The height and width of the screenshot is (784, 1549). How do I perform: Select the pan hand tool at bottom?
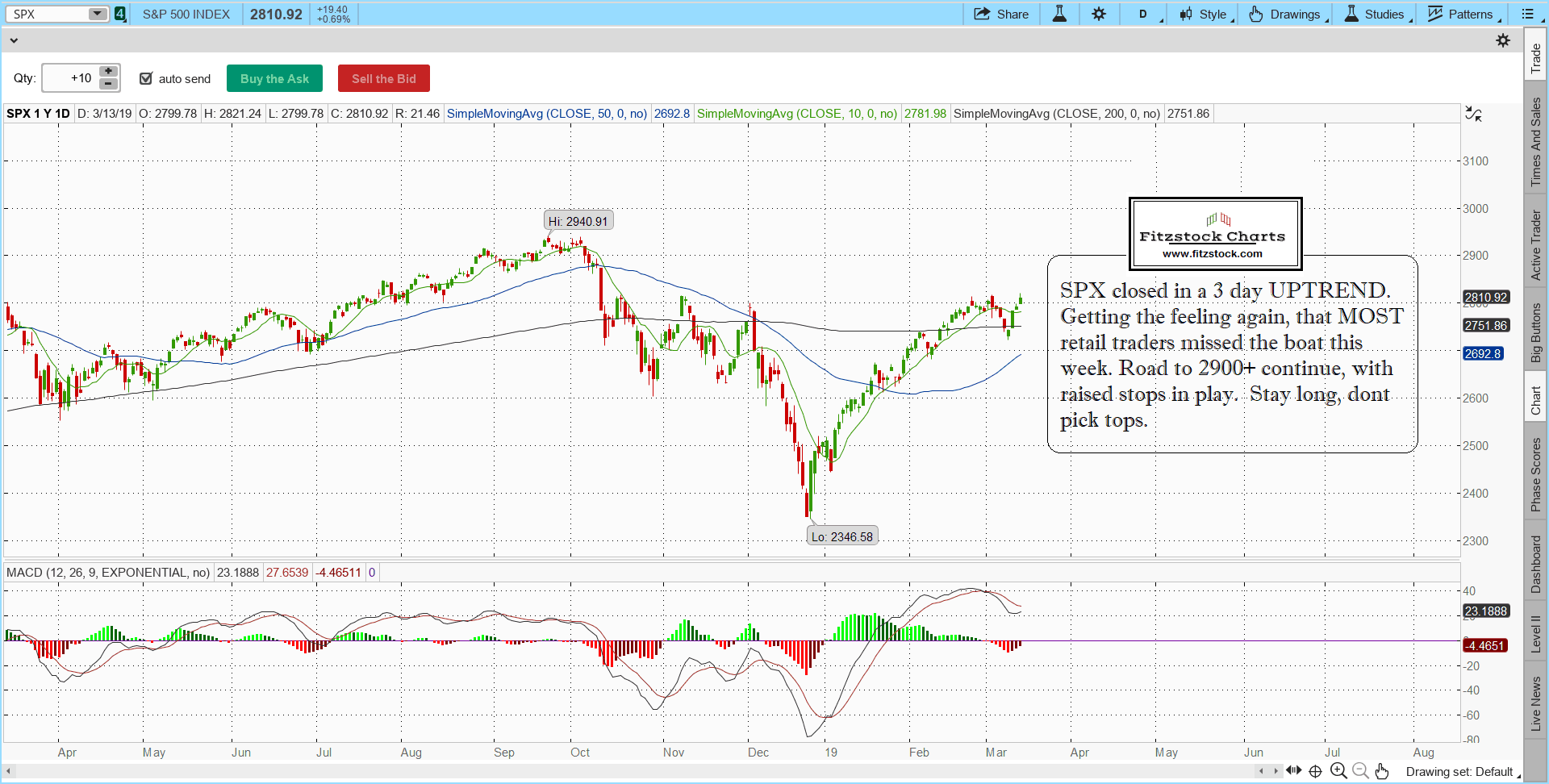(1382, 771)
